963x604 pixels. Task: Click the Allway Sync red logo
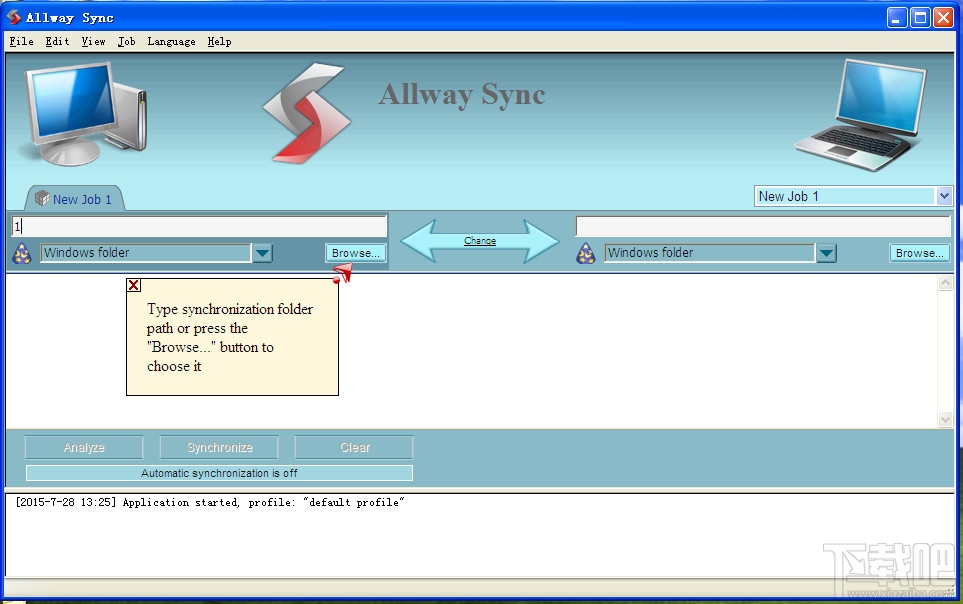306,113
